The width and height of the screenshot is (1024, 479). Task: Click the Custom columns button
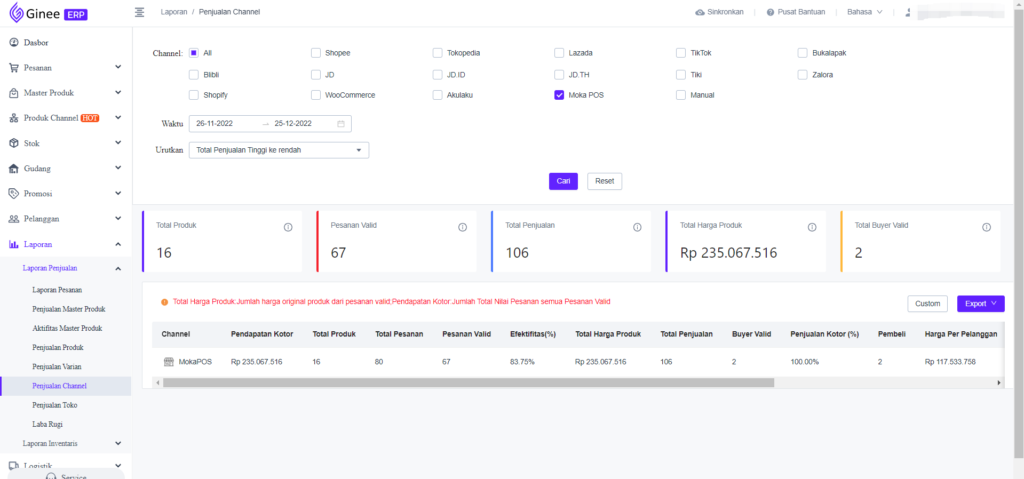927,303
